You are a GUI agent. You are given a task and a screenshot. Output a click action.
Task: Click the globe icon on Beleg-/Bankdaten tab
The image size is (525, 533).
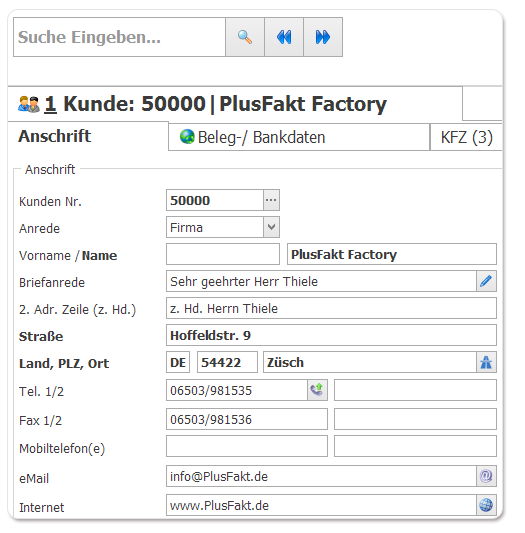pyautogui.click(x=187, y=137)
